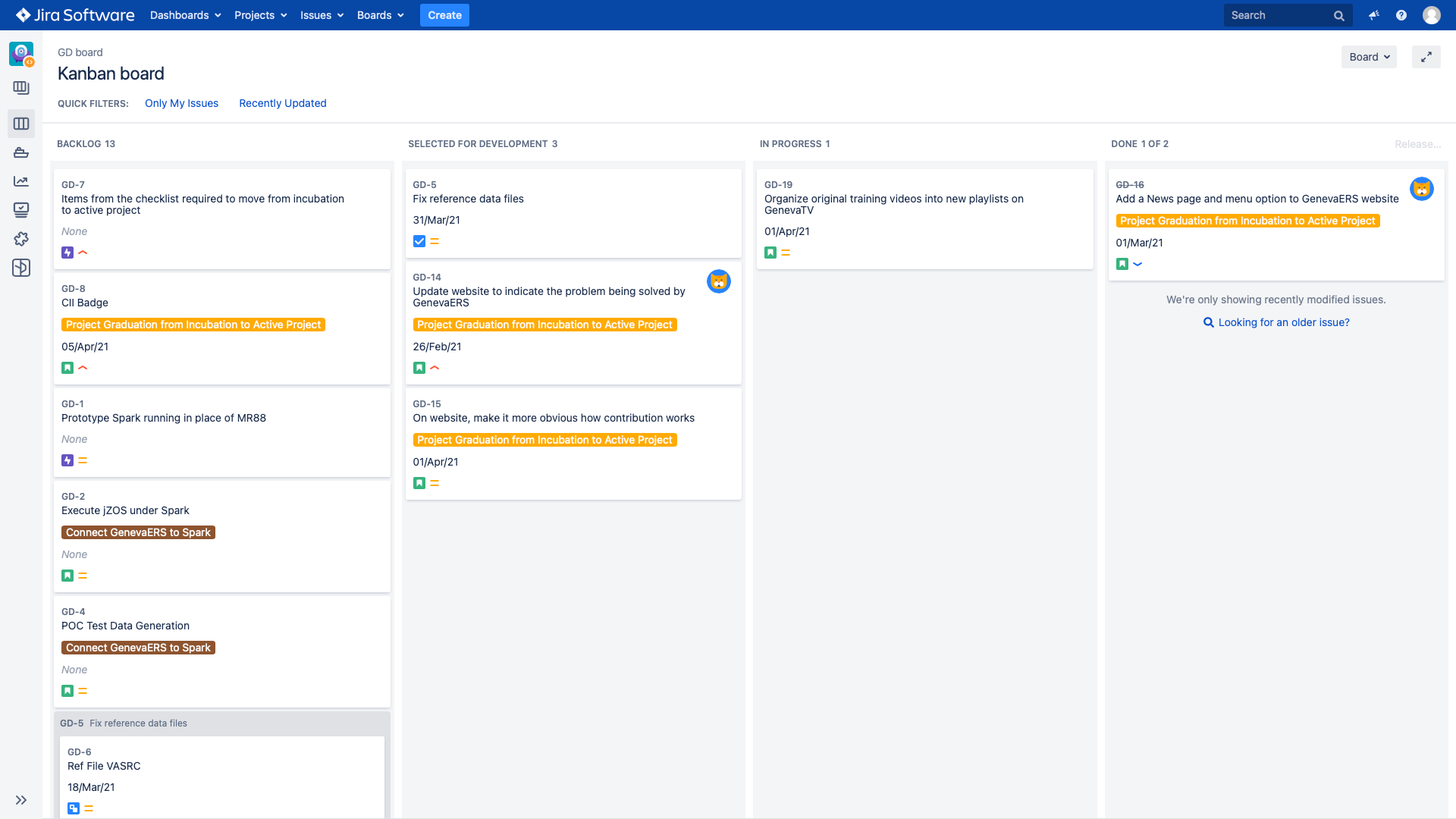Open the Dashboards menu

(184, 15)
